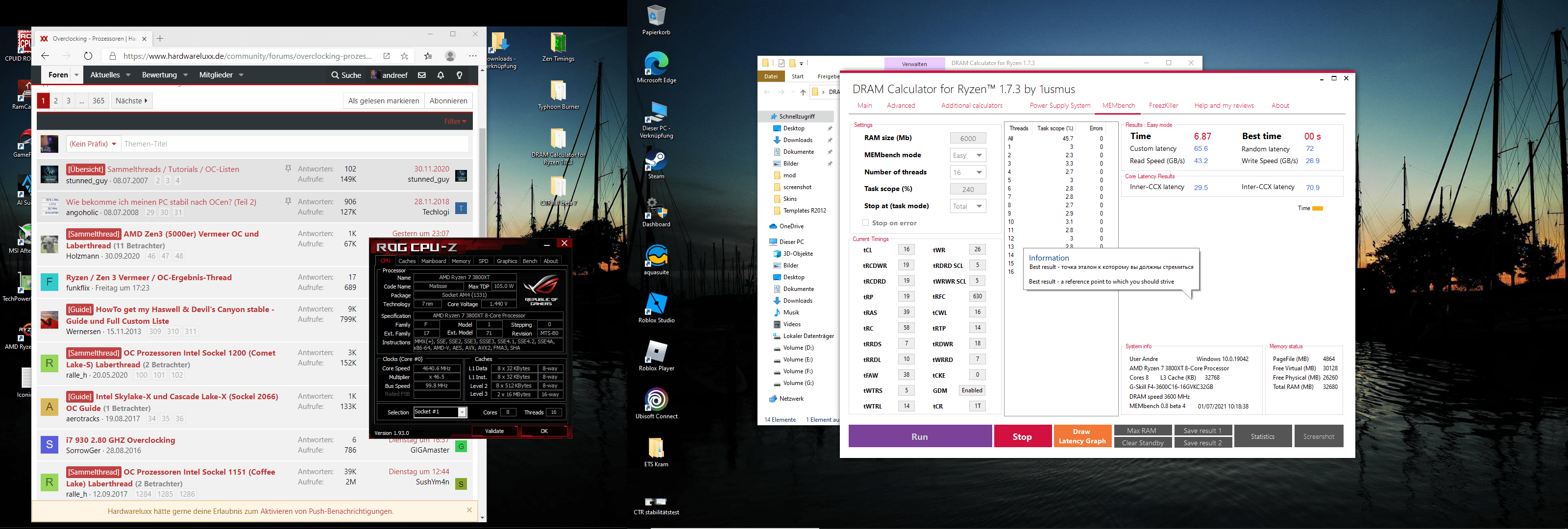The height and width of the screenshot is (529, 1568).
Task: Open forum notifications bell icon
Action: coord(441,75)
